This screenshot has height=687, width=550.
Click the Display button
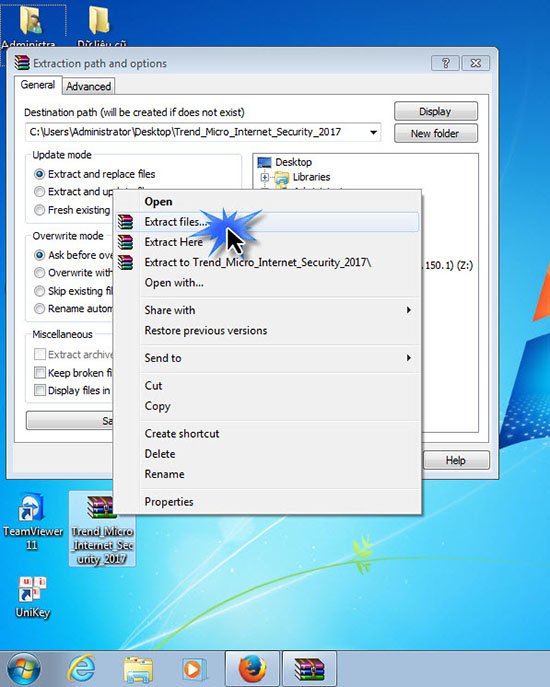436,111
